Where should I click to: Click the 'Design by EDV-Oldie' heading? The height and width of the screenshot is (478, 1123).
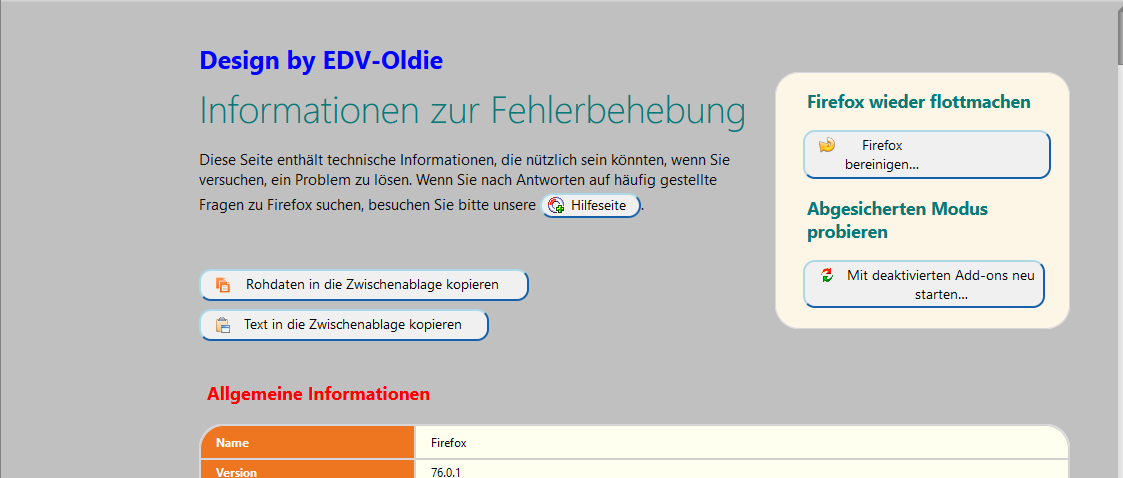point(321,61)
